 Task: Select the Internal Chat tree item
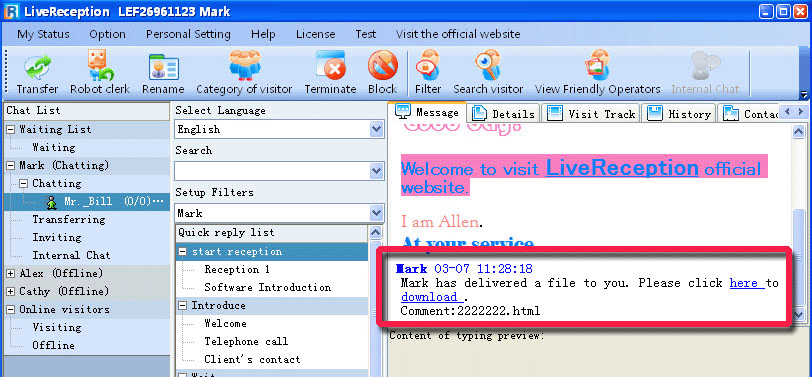click(71, 256)
